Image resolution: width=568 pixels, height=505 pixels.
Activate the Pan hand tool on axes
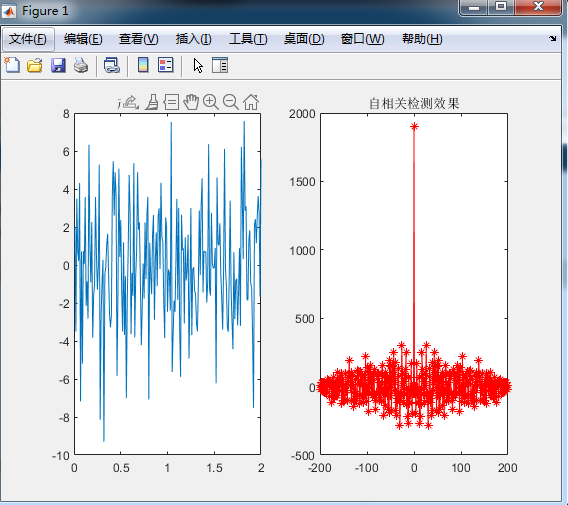point(191,102)
